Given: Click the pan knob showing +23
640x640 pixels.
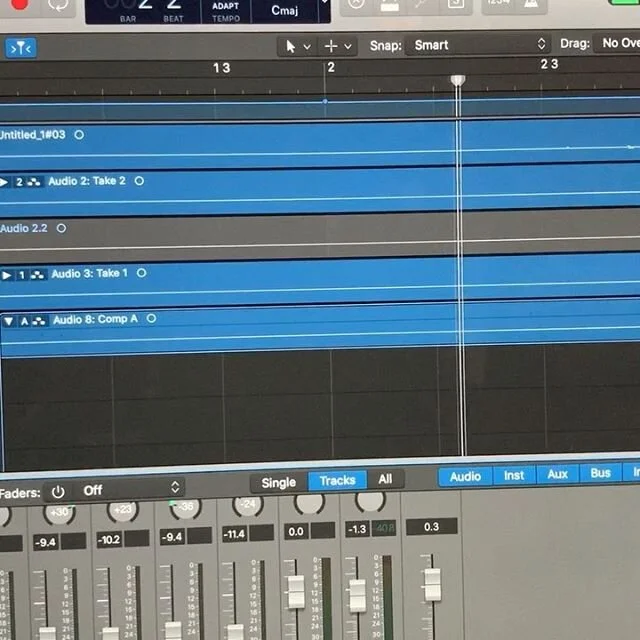Looking at the screenshot, I should 122,510.
